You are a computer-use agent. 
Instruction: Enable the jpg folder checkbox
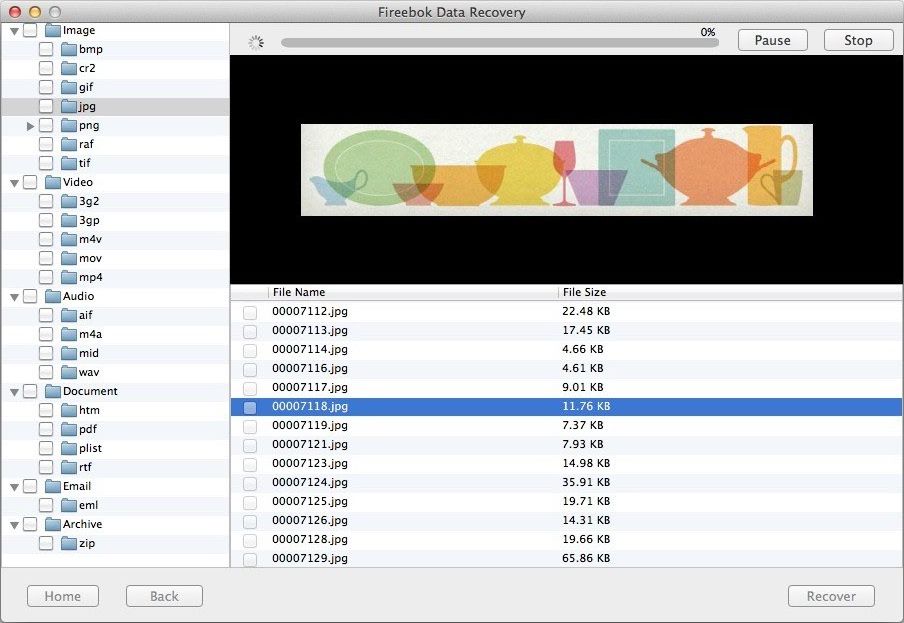(x=46, y=107)
